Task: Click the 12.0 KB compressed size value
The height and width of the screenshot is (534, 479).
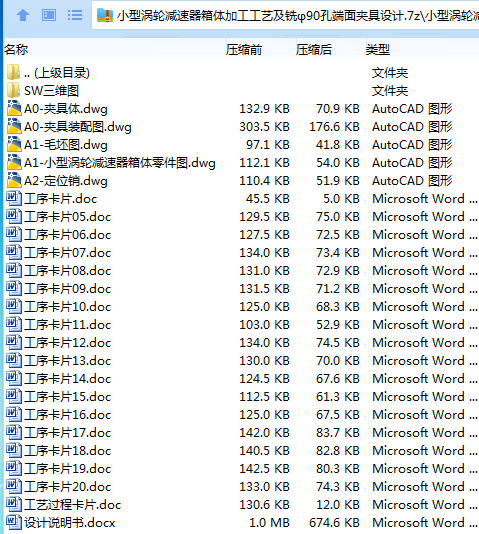Action: point(338,505)
